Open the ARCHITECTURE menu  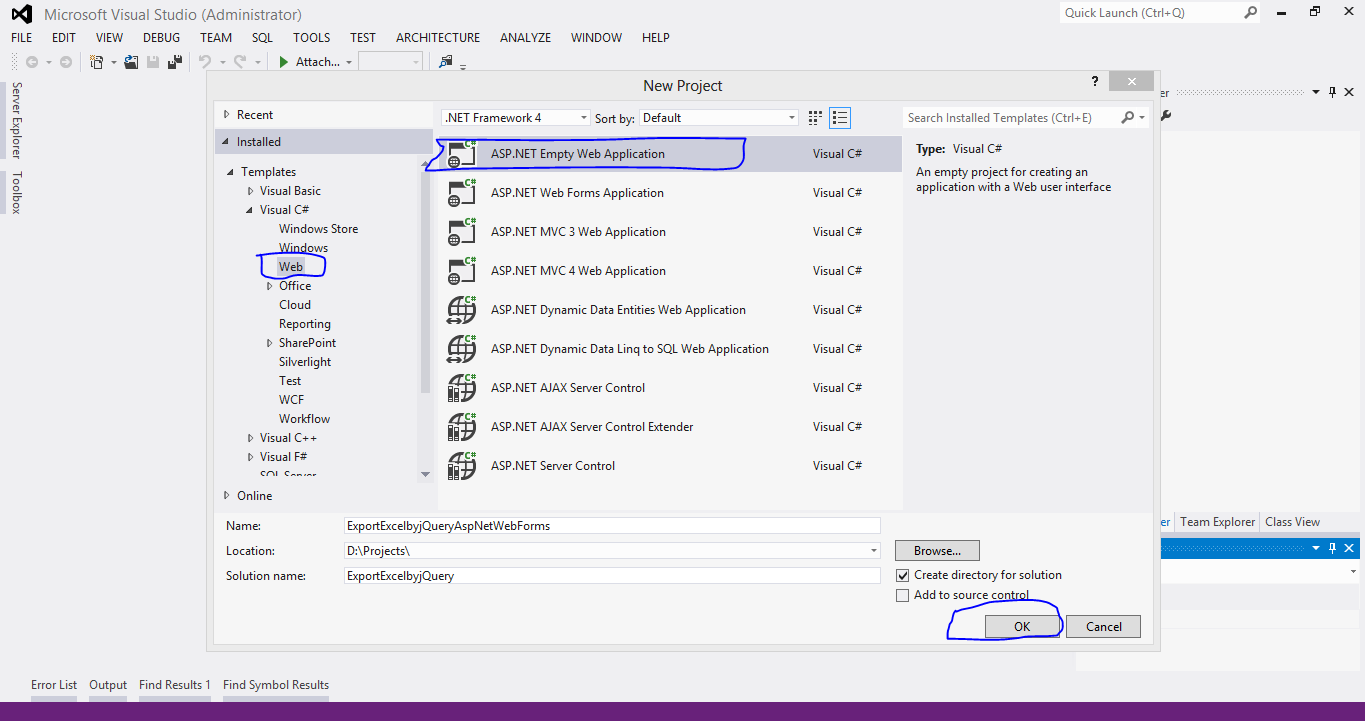(x=438, y=37)
